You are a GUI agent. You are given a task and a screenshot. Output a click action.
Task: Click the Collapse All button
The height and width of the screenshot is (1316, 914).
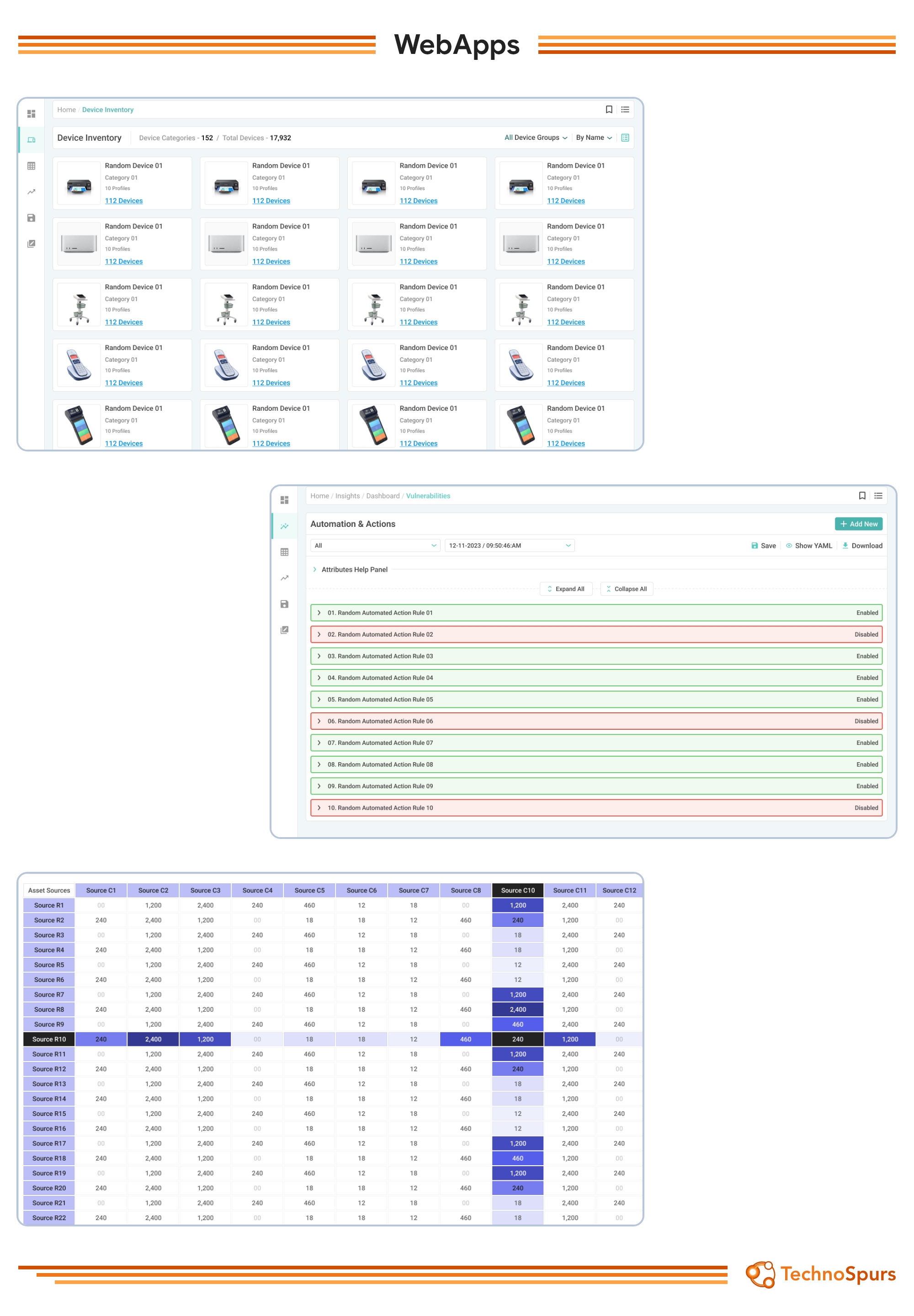coord(626,589)
